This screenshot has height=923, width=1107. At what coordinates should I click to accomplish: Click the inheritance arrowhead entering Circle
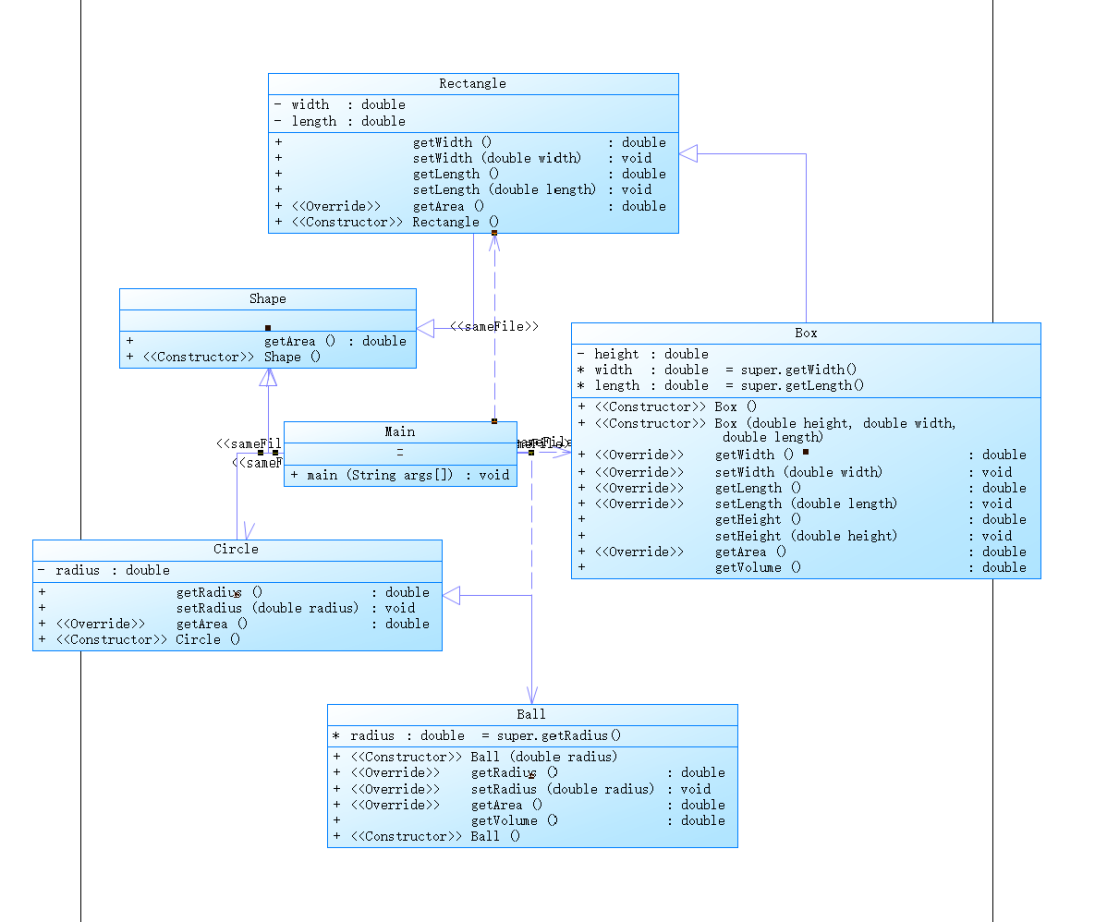coord(452,595)
